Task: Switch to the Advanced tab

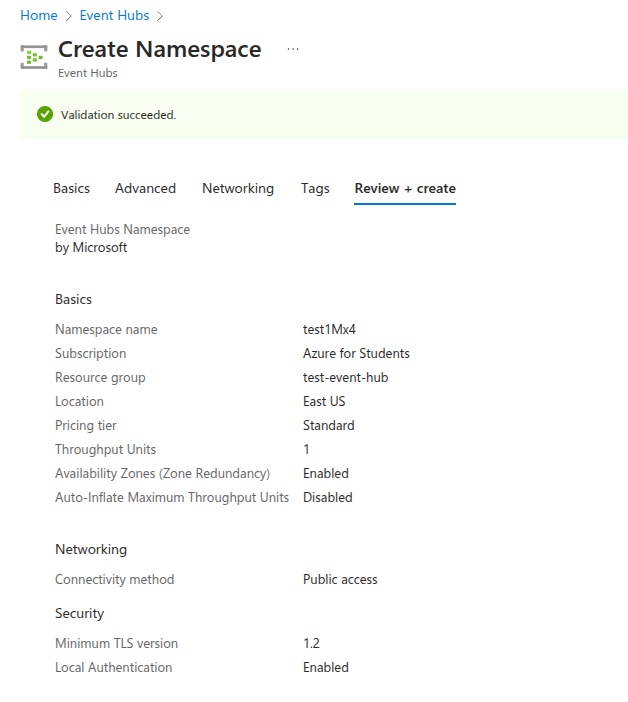Action: (x=145, y=188)
